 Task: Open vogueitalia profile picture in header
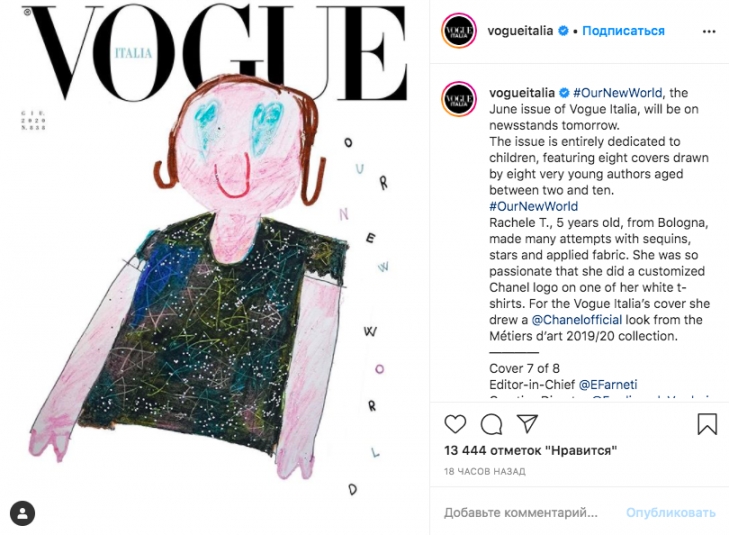(x=459, y=31)
